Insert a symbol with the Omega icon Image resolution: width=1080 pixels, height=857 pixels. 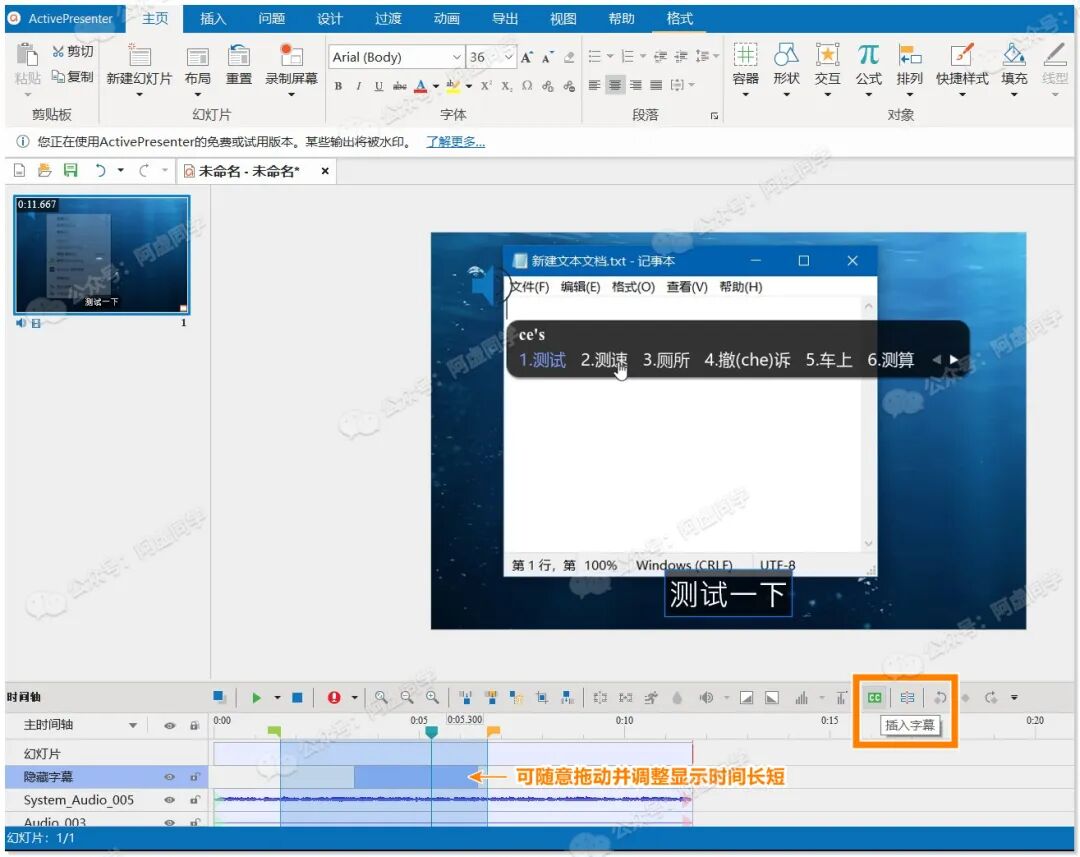click(x=527, y=85)
